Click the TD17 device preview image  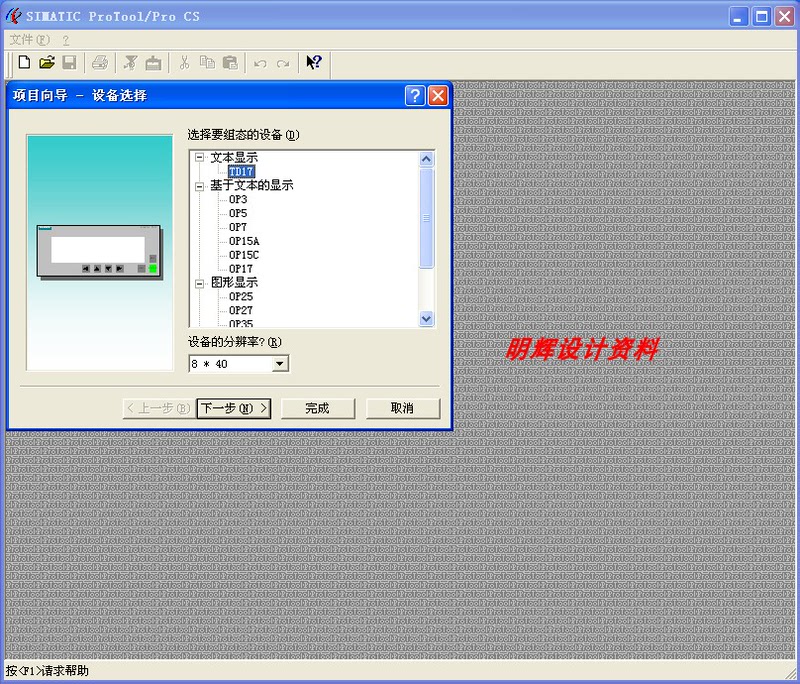[99, 252]
